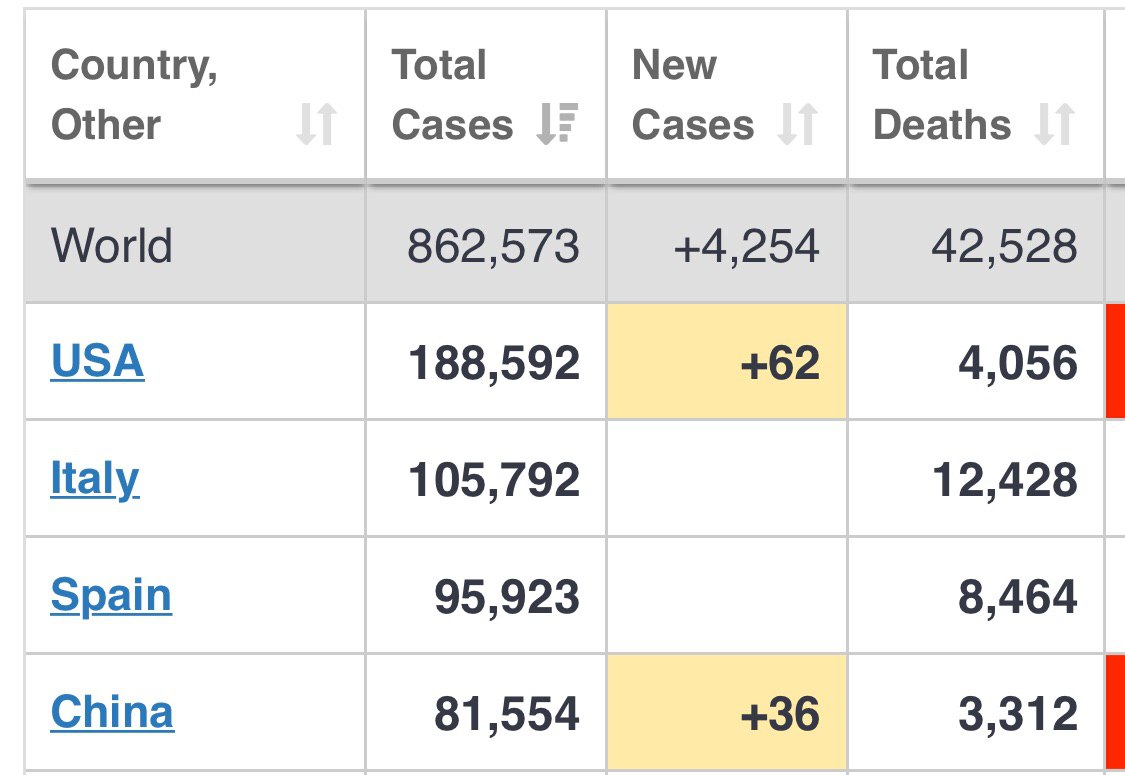Click the Country, Other sort arrows icon
This screenshot has width=1125, height=775.
(x=316, y=126)
